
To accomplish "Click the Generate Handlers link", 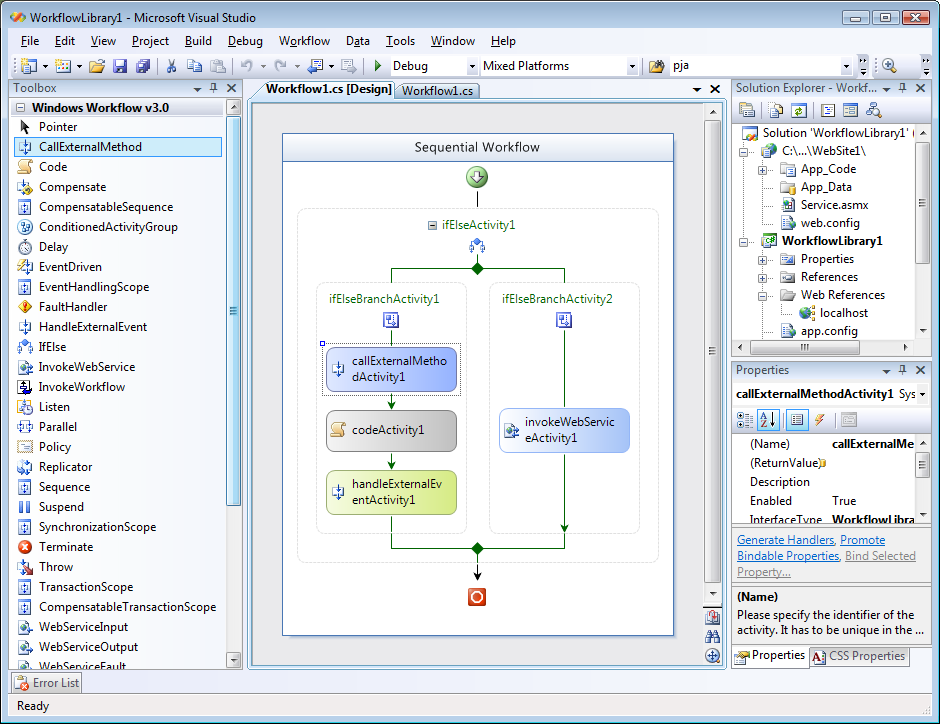I will coord(785,540).
